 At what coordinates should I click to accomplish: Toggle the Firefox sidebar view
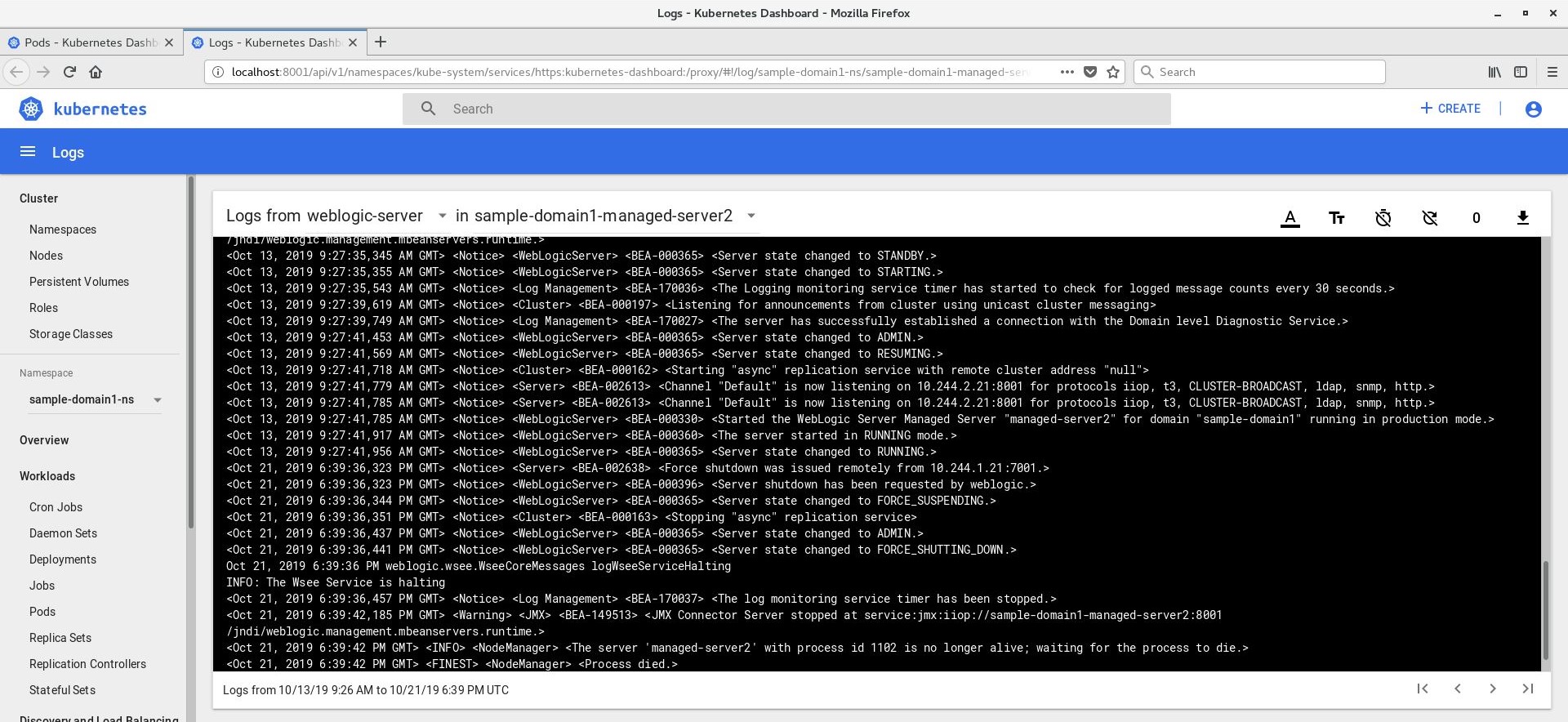tap(1521, 72)
